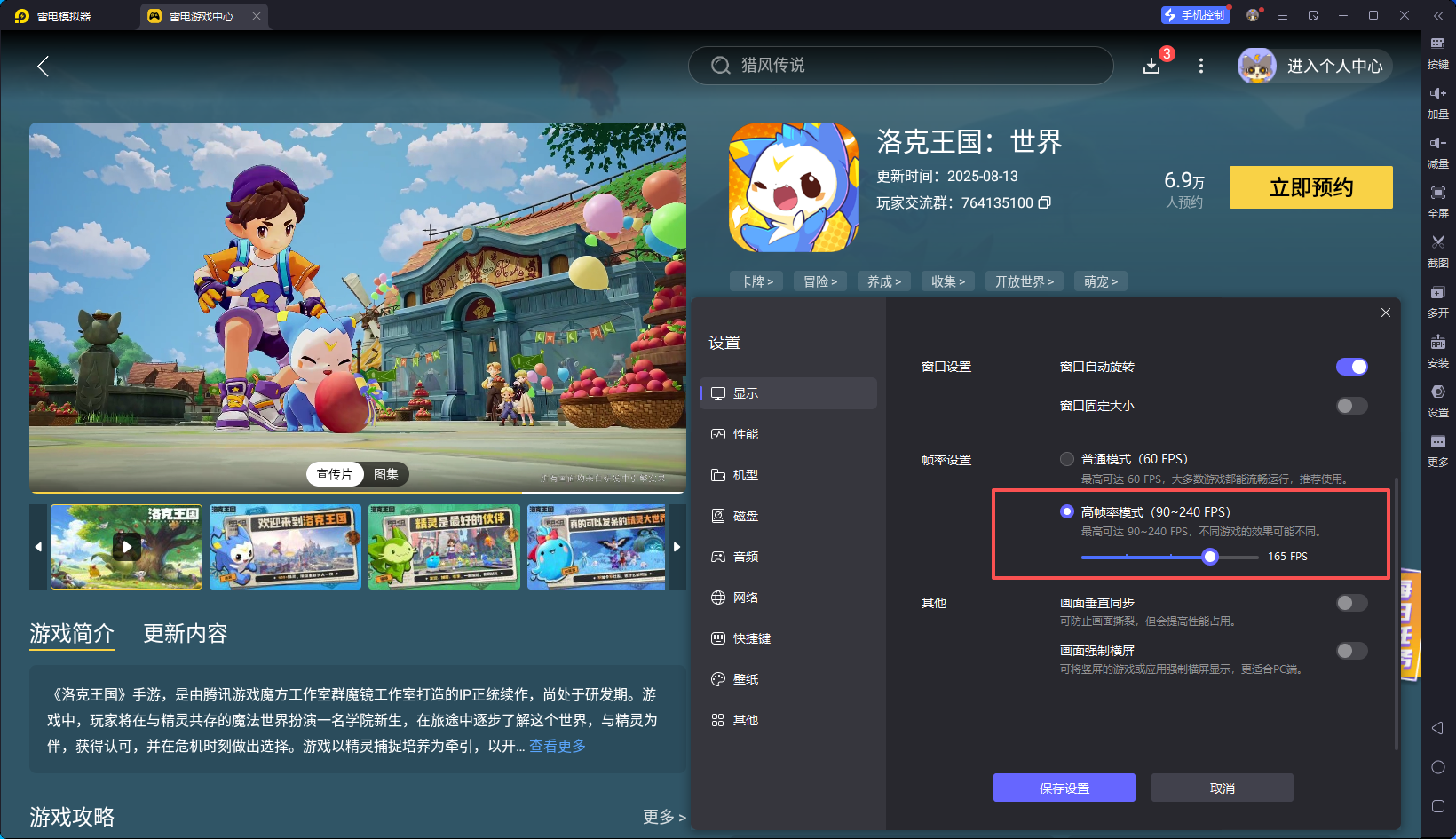The image size is (1456, 839).
Task: Open 多开 multi-instance manager
Action: pos(1438,302)
